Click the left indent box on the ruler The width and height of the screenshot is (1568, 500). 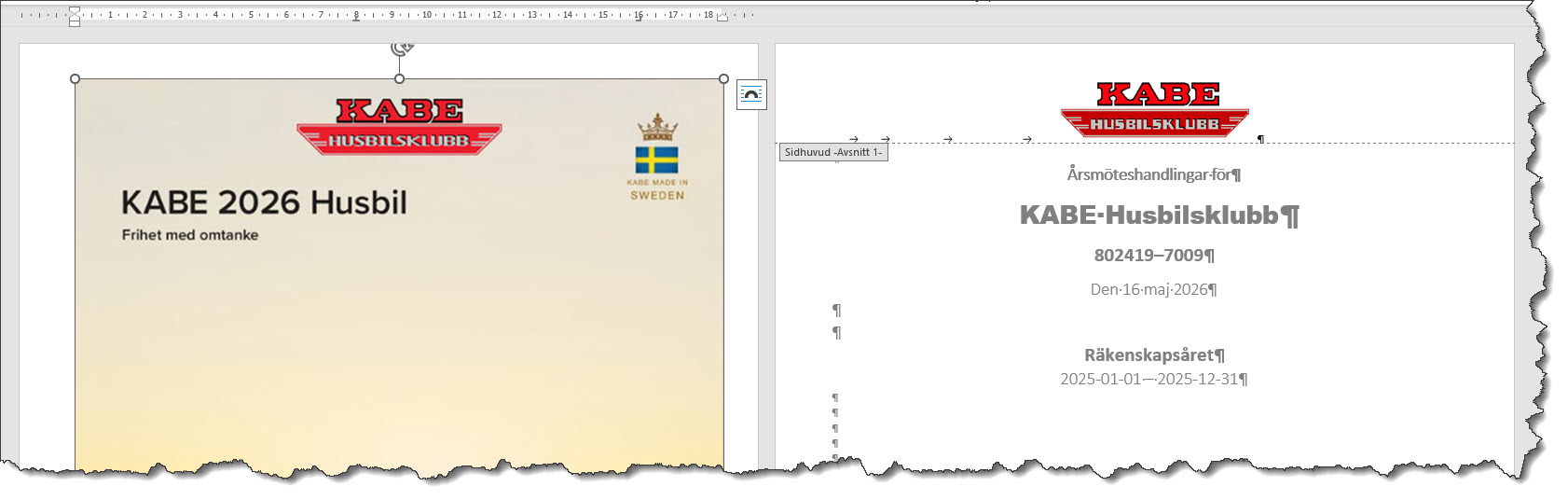coord(75,23)
